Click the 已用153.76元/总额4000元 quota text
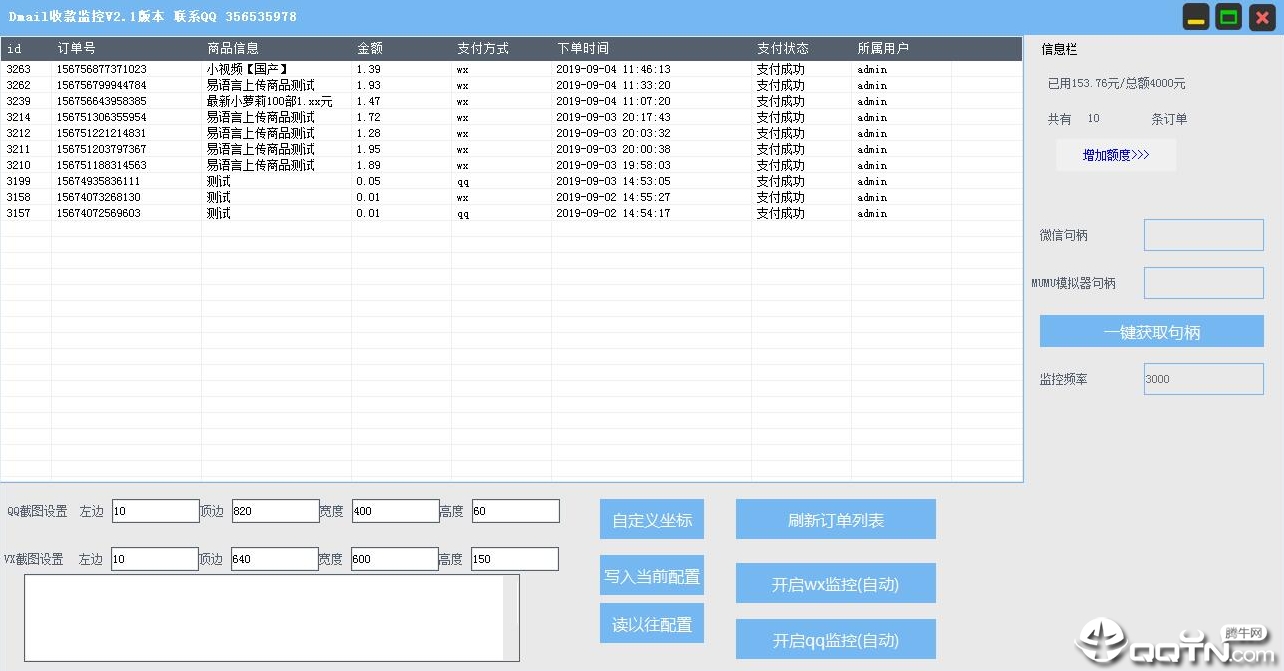Viewport: 1284px width, 671px height. click(x=1116, y=83)
